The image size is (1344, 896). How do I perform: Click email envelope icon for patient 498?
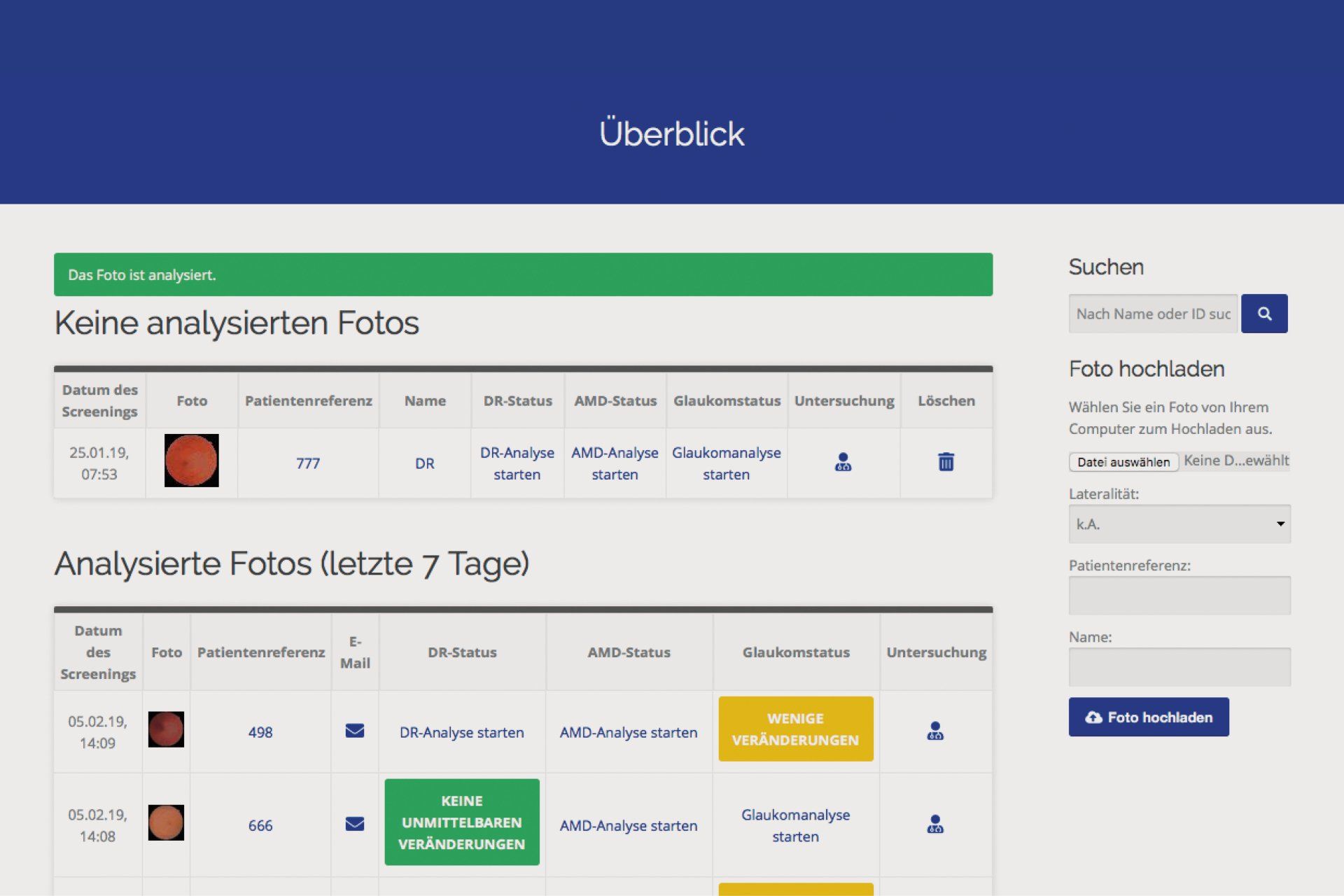[x=355, y=731]
